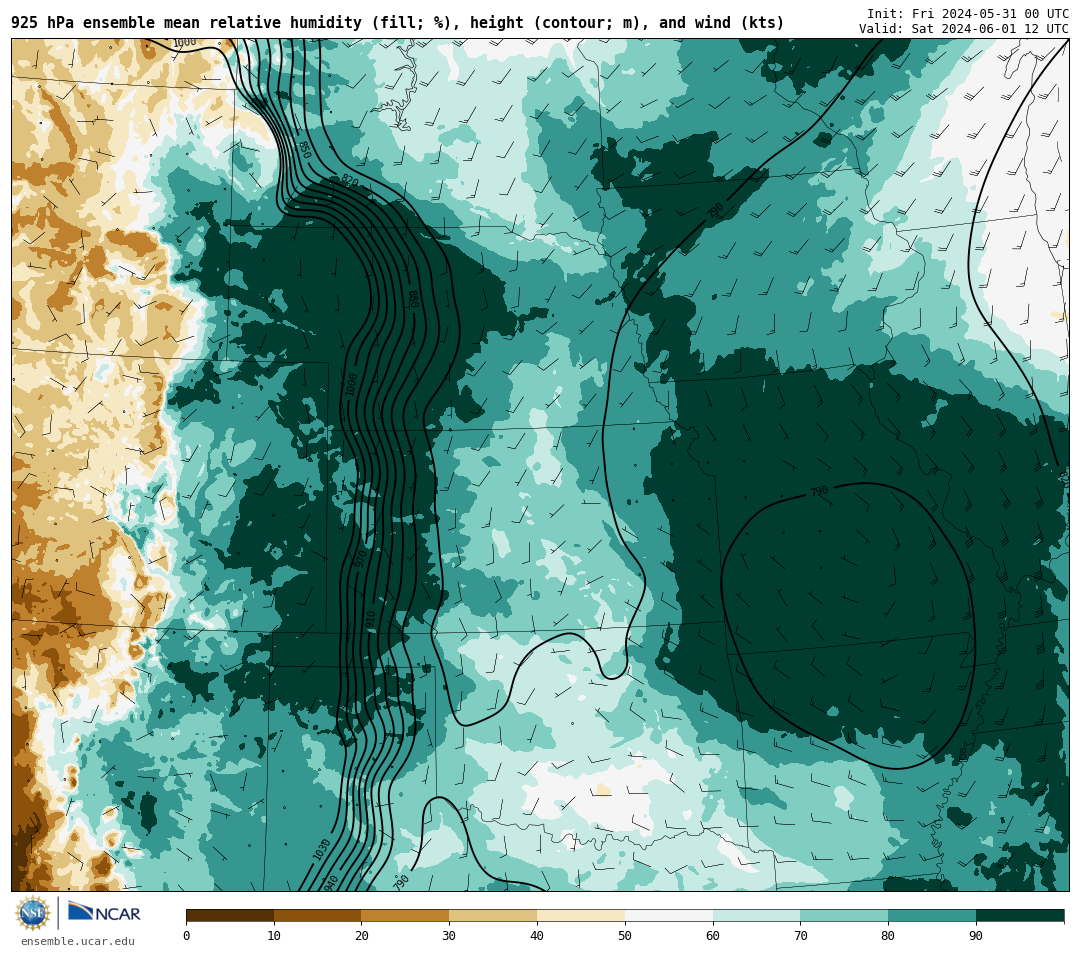Click the 50-60 white colorbar segment
Screen dimensions: 1080x954
point(669,915)
